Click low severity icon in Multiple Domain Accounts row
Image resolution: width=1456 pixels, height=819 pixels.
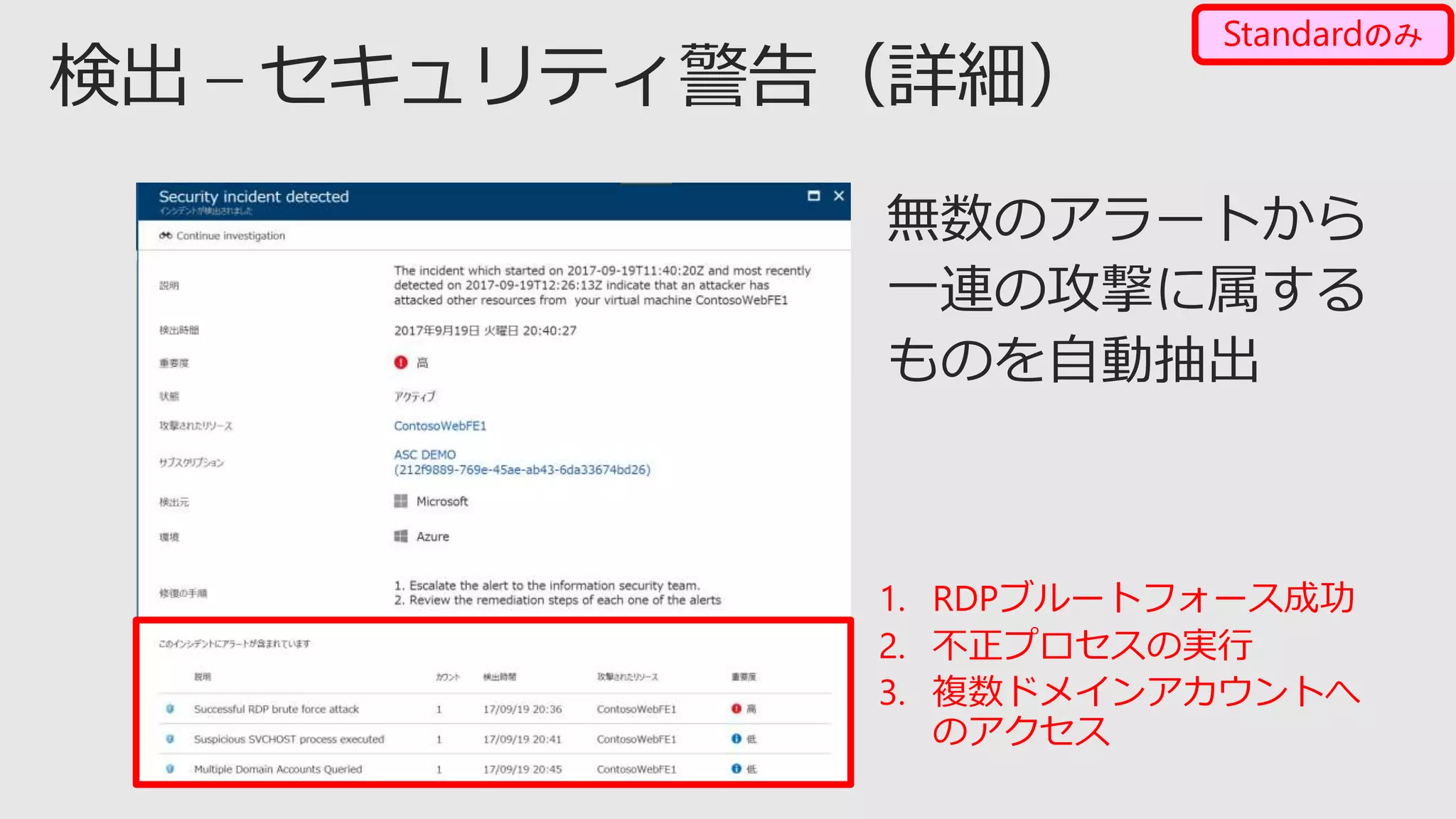(737, 769)
